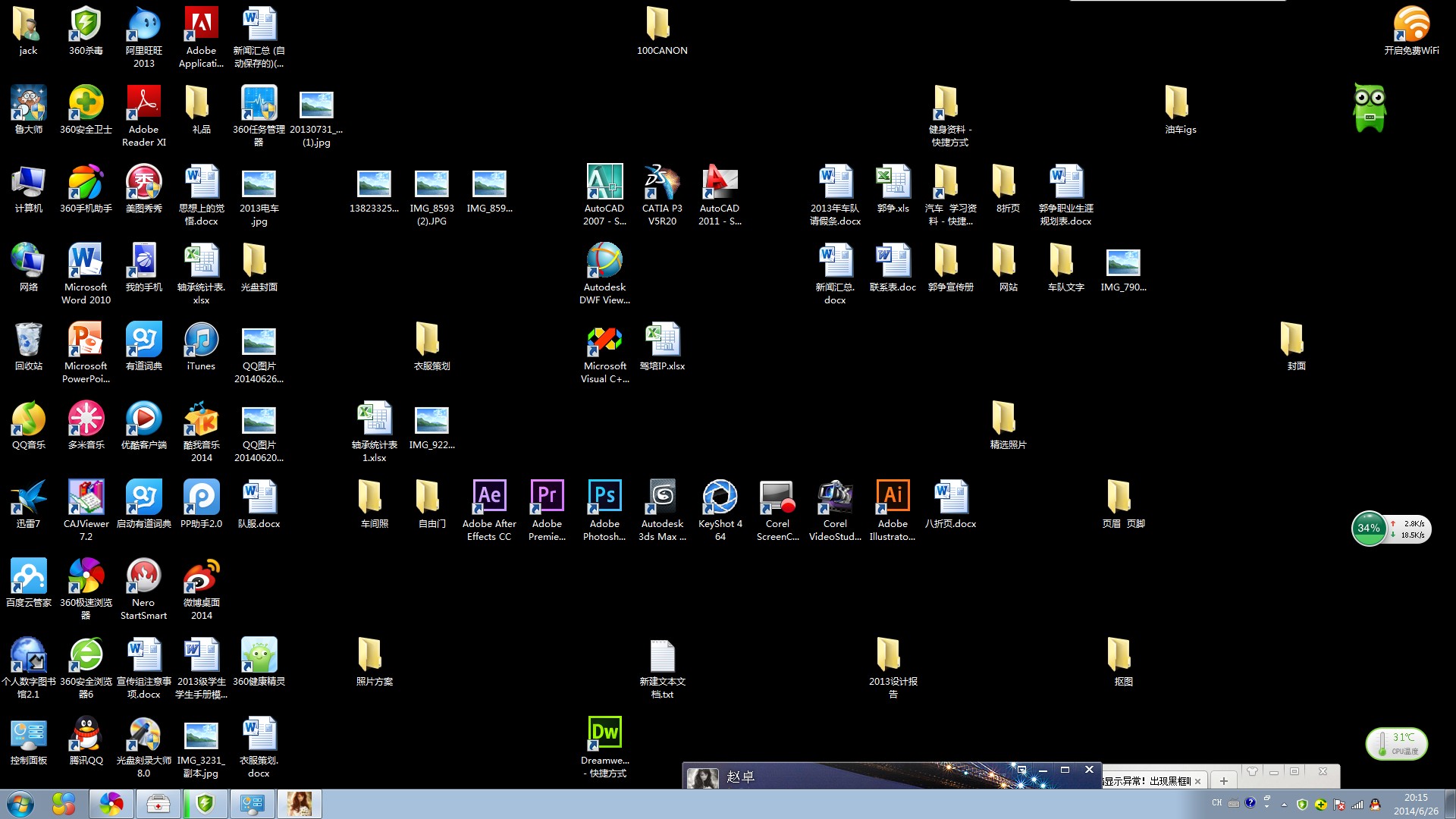1456x819 pixels.
Task: Open the Corel ScreenCap shortcut
Action: pos(777,510)
